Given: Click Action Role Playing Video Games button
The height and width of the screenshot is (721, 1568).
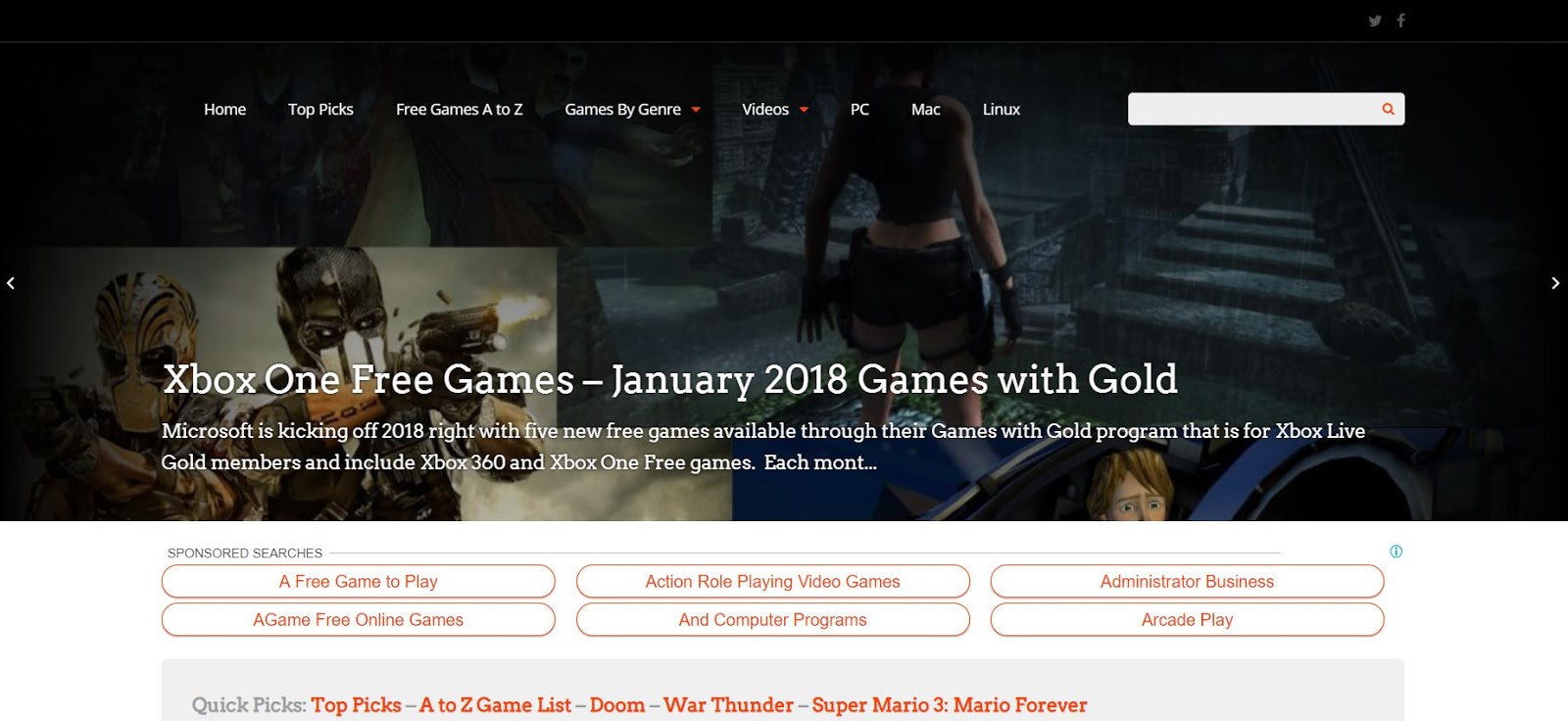Looking at the screenshot, I should [x=773, y=581].
